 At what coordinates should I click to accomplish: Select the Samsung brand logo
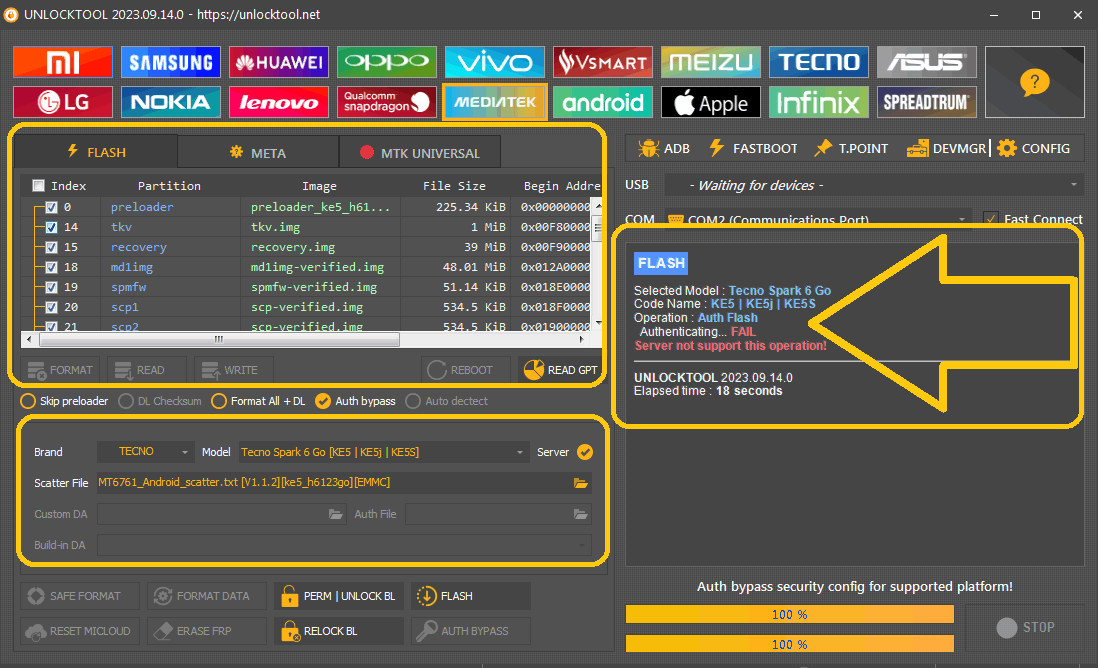pyautogui.click(x=171, y=62)
